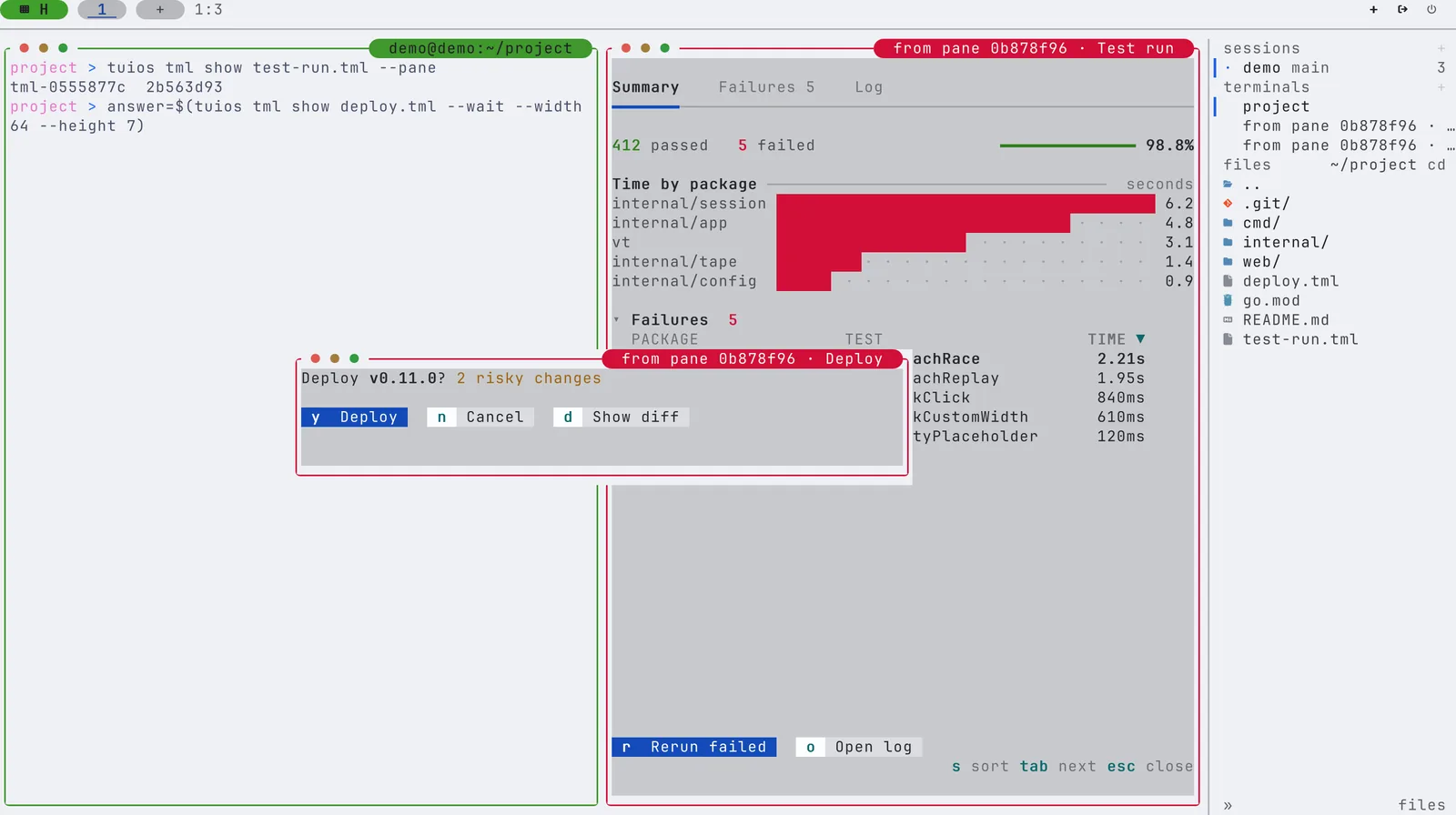
Task: Click the cmd folder icon
Action: pos(1228,223)
